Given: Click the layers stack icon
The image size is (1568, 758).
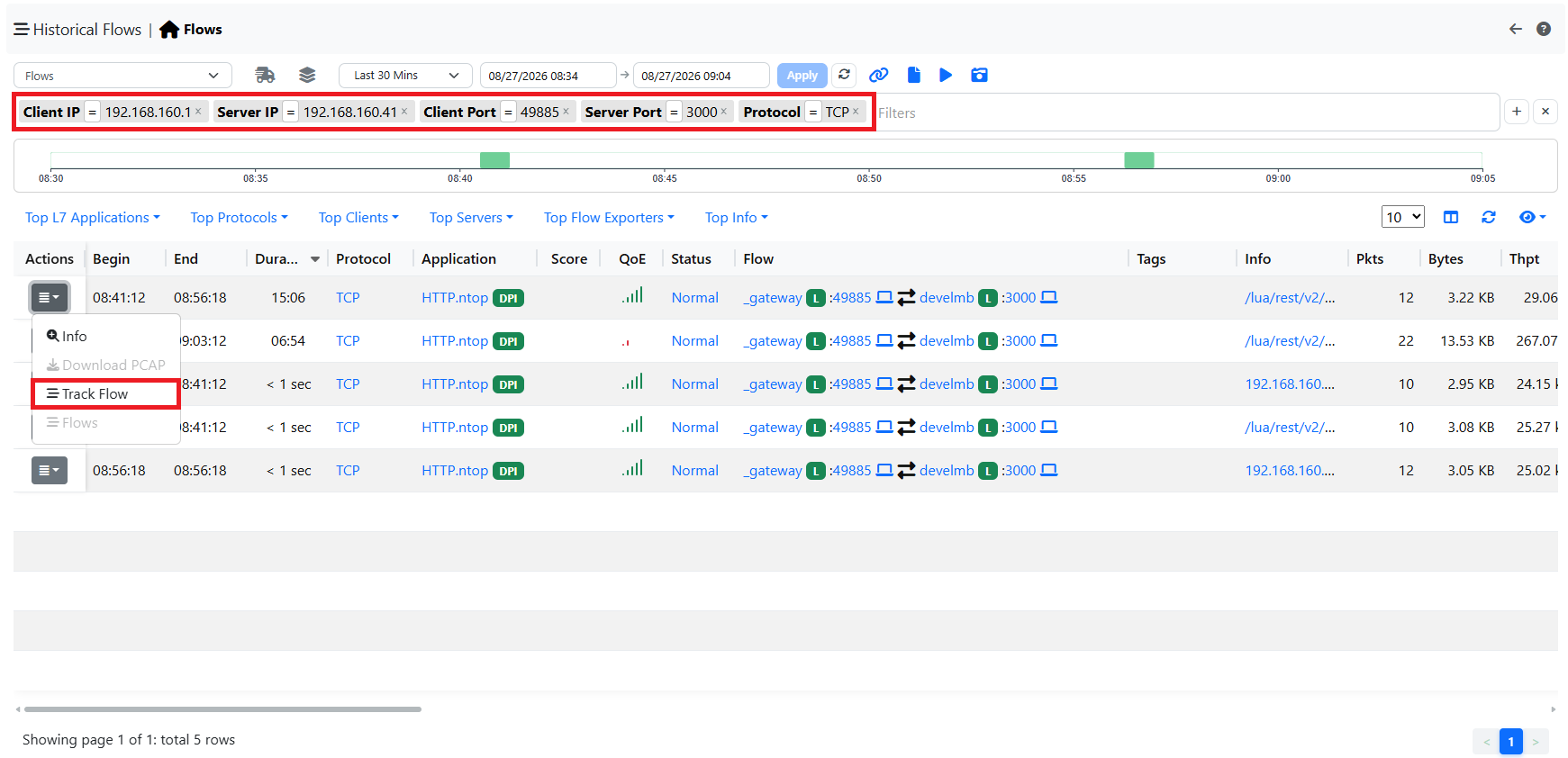Looking at the screenshot, I should [x=307, y=75].
